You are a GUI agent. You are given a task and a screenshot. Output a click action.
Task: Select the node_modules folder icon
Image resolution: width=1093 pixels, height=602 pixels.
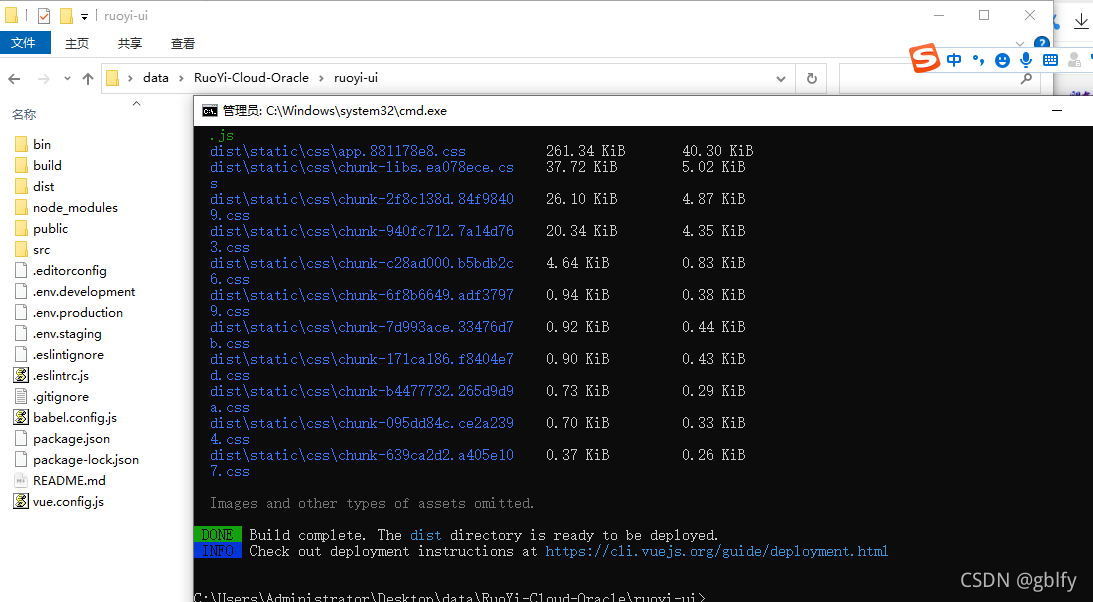click(21, 207)
